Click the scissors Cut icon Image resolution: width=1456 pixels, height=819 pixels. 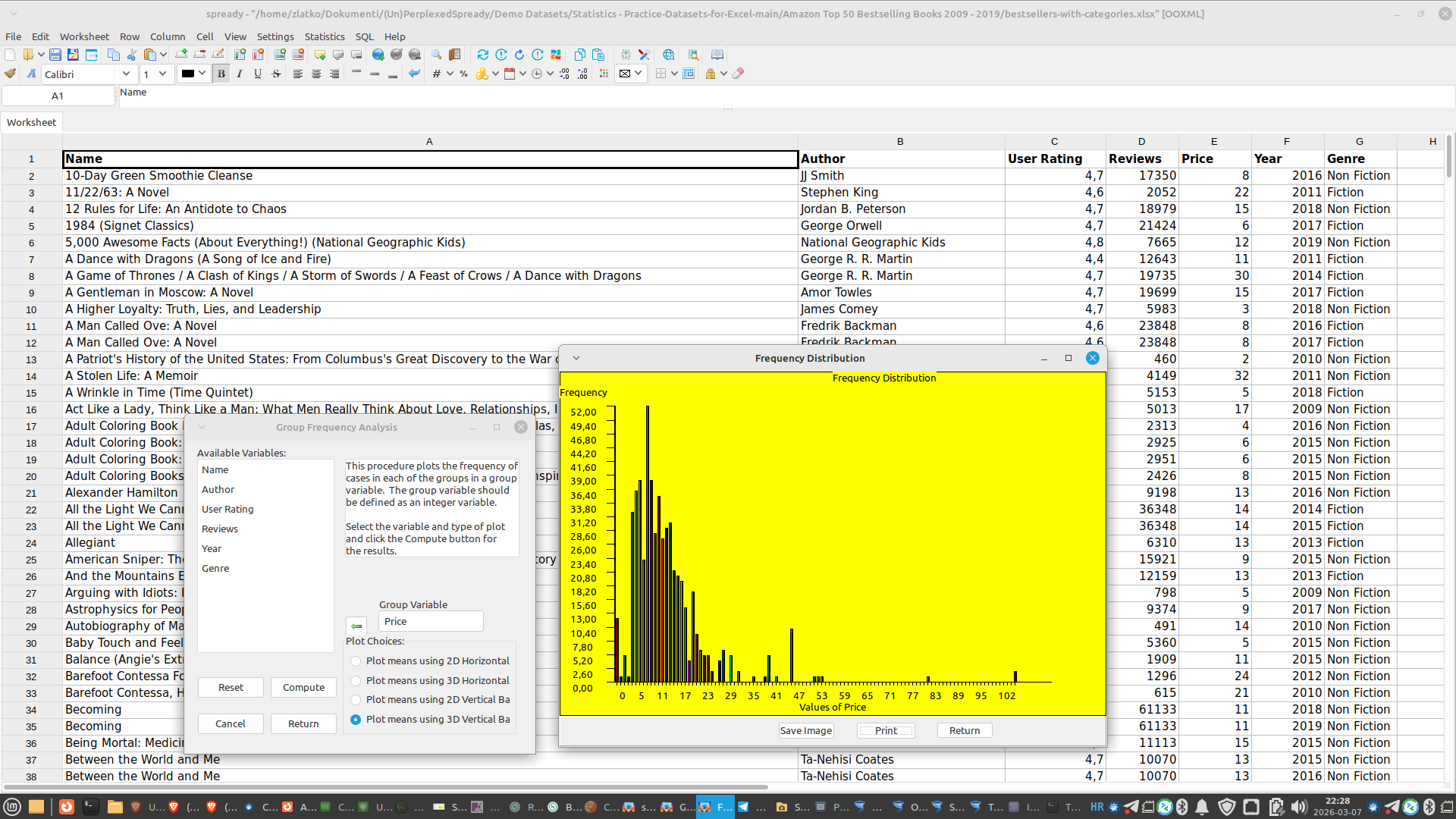(132, 55)
